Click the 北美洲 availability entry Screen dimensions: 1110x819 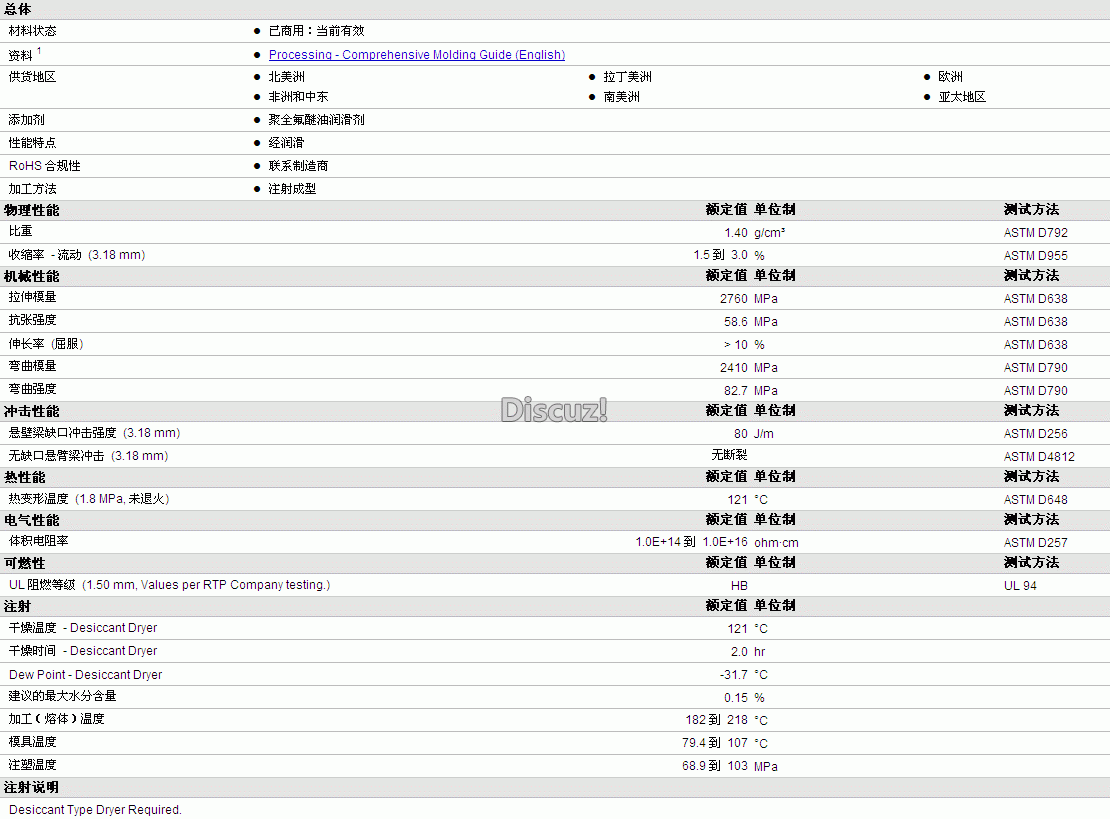[287, 76]
